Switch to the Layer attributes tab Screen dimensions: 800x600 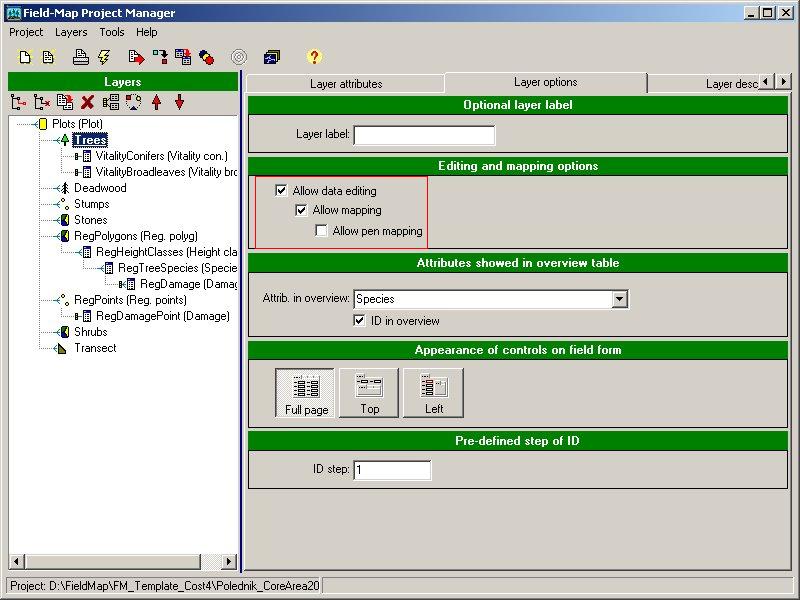click(343, 84)
